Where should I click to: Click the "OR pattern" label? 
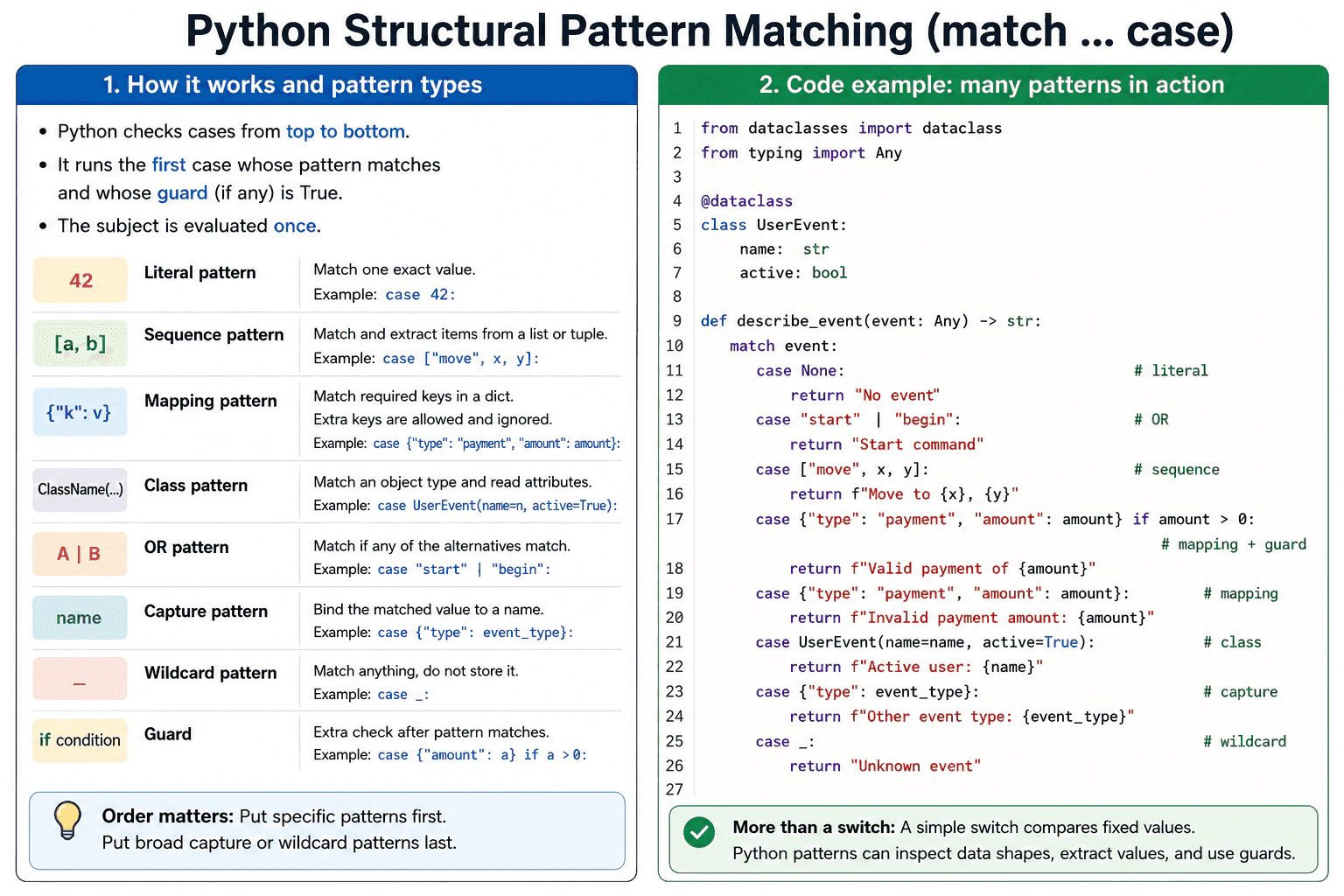186,548
